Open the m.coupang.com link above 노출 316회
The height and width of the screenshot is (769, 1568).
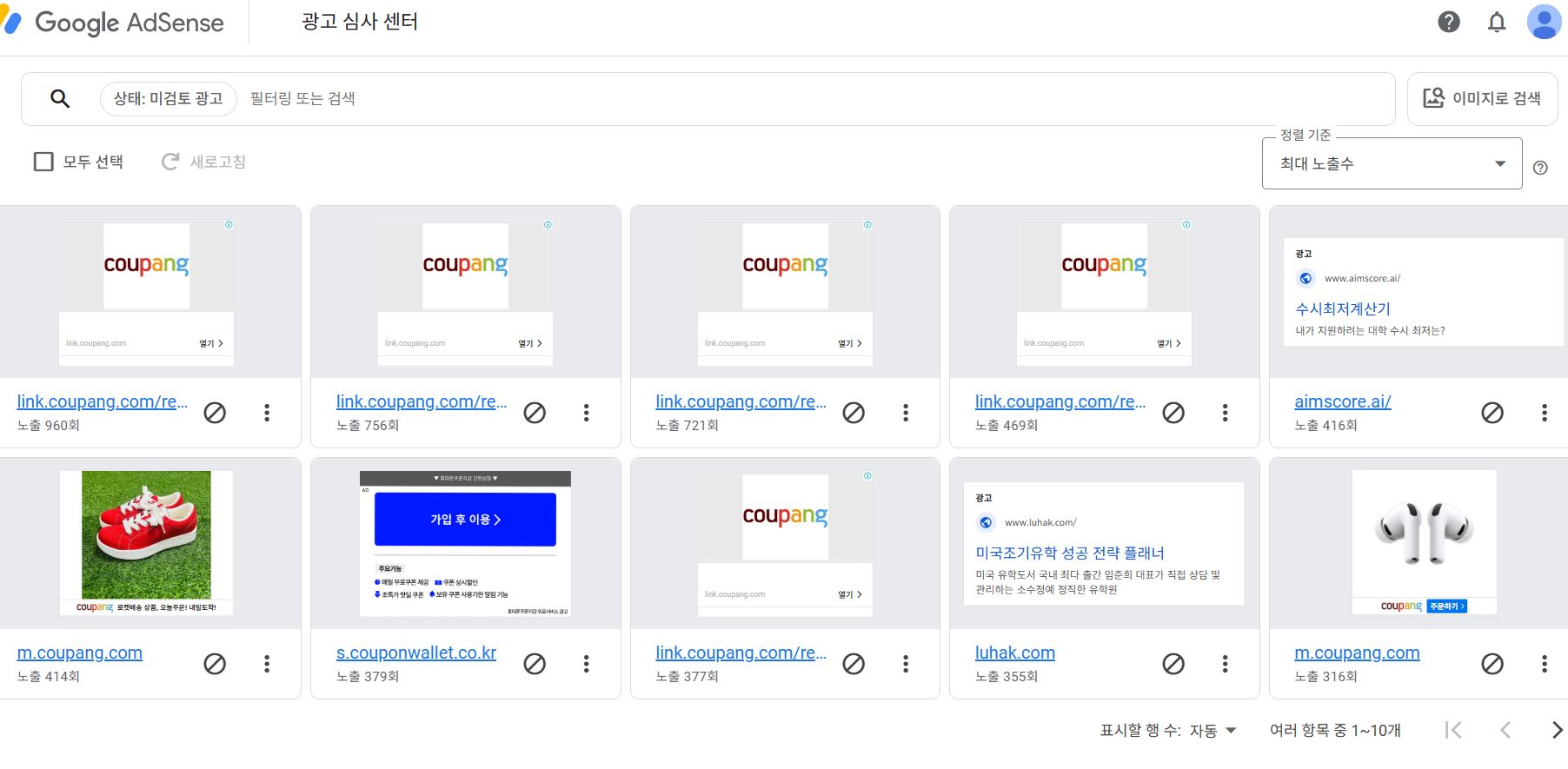(x=1357, y=653)
